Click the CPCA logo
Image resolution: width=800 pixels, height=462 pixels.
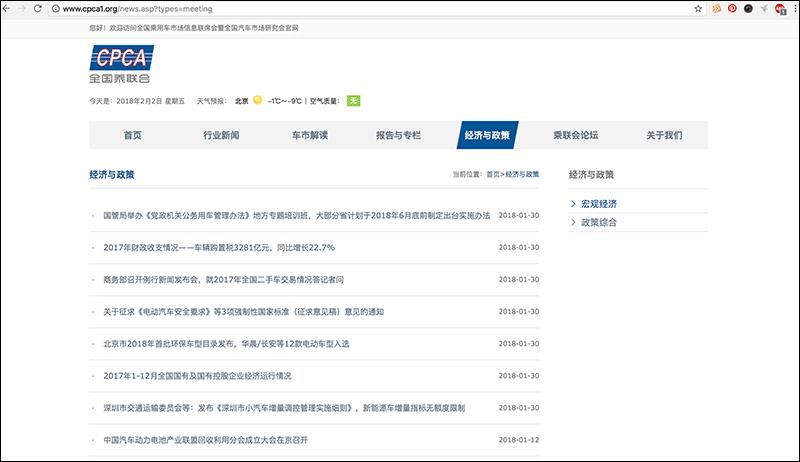click(x=121, y=64)
